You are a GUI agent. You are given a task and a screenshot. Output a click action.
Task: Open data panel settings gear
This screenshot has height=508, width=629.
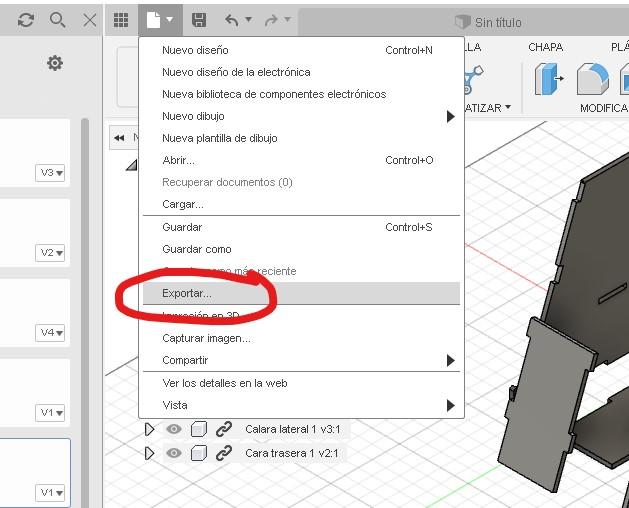point(55,63)
